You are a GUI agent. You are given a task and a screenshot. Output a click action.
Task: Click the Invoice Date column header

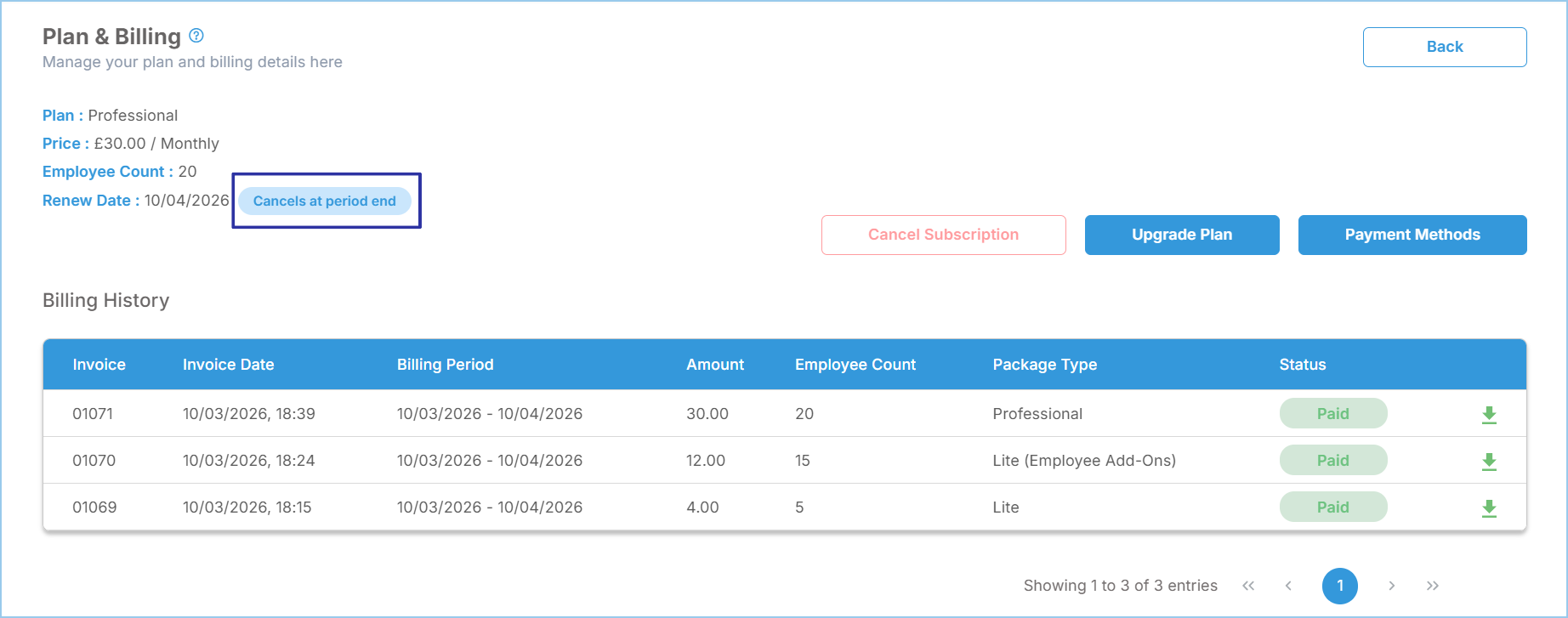coord(228,365)
